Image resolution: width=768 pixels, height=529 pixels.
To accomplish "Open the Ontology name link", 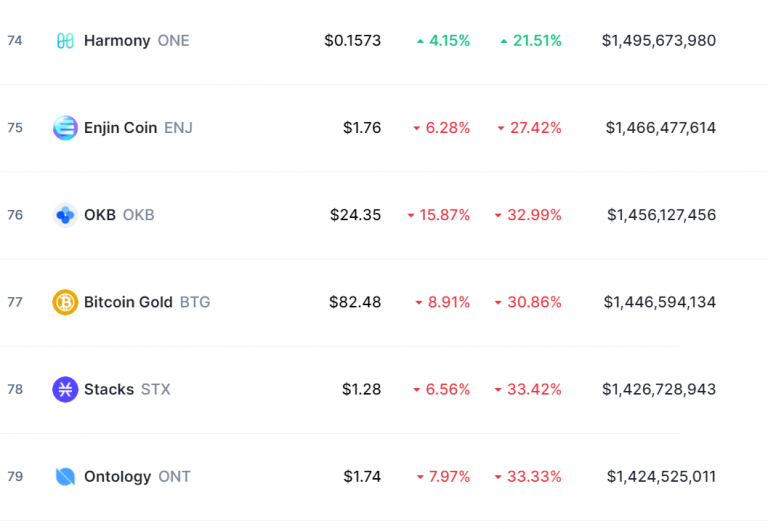I will click(118, 476).
